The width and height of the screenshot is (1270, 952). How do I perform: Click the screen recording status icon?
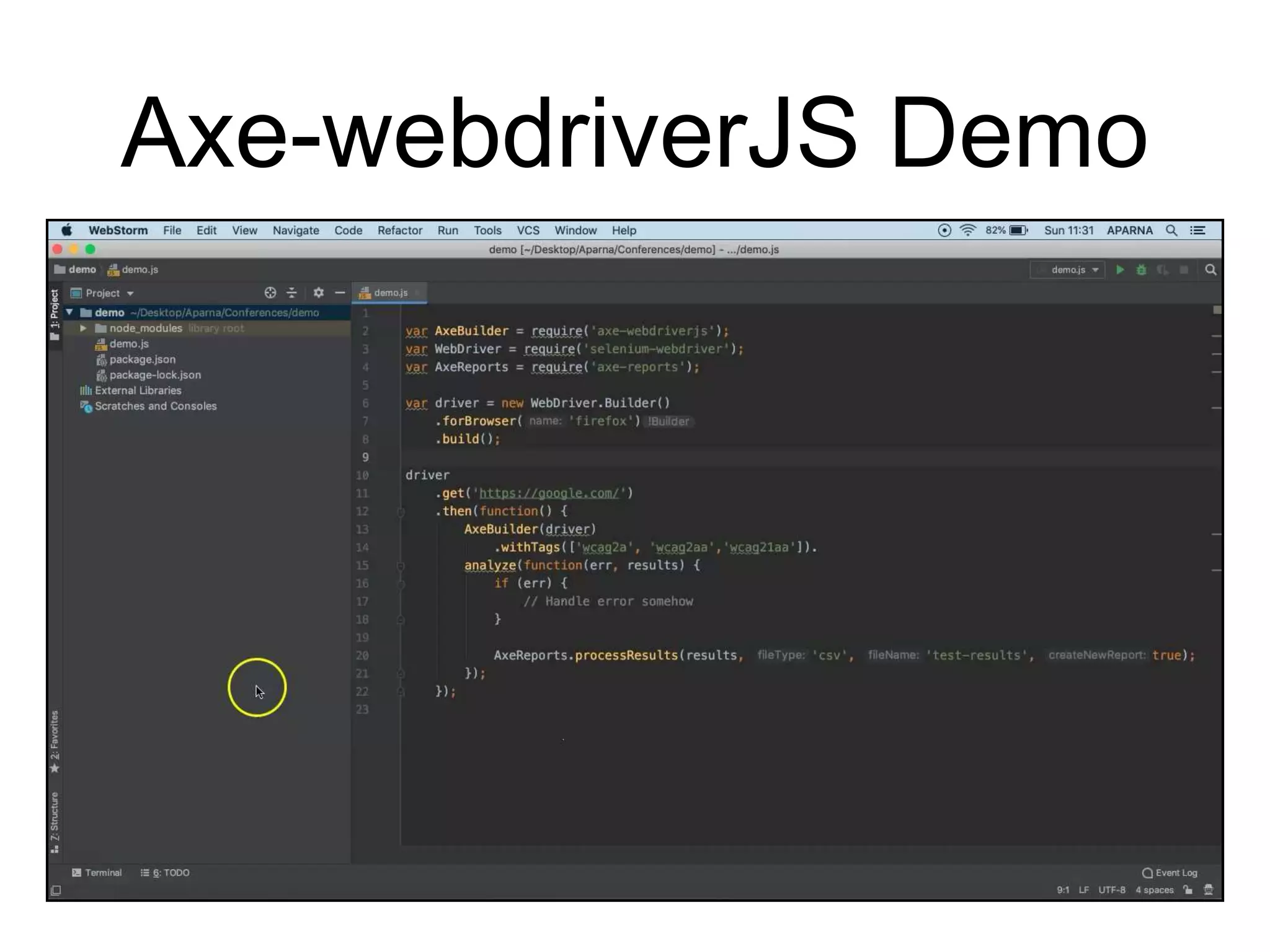click(x=944, y=231)
